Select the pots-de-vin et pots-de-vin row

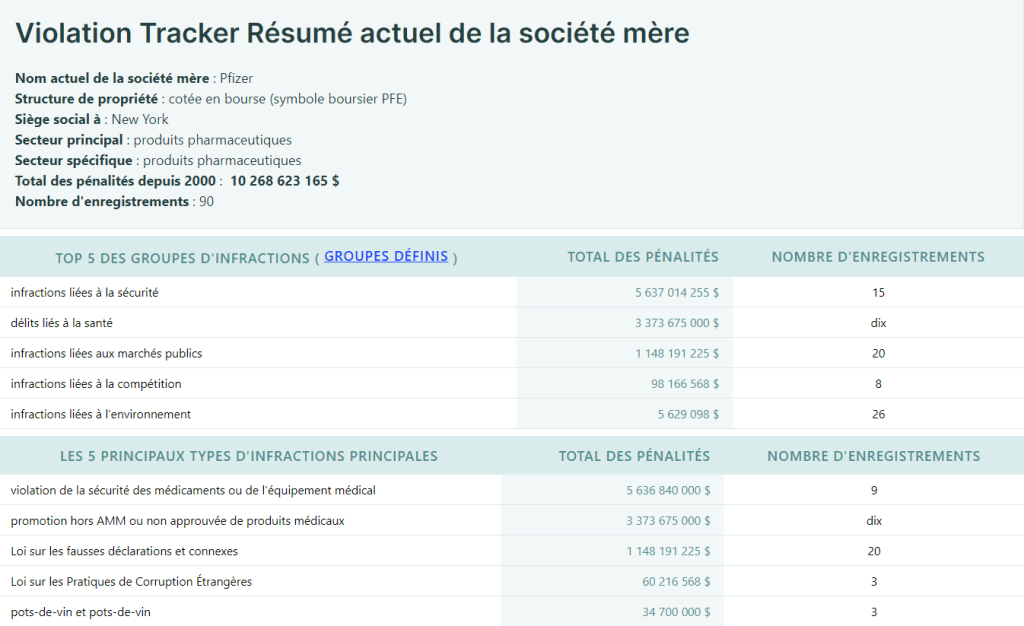(x=81, y=612)
